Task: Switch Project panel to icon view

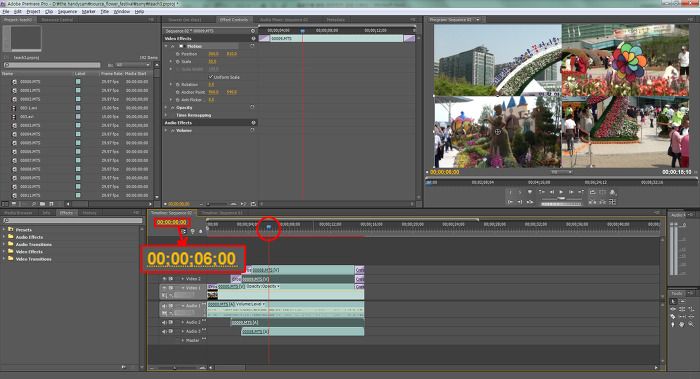Action: coord(14,204)
